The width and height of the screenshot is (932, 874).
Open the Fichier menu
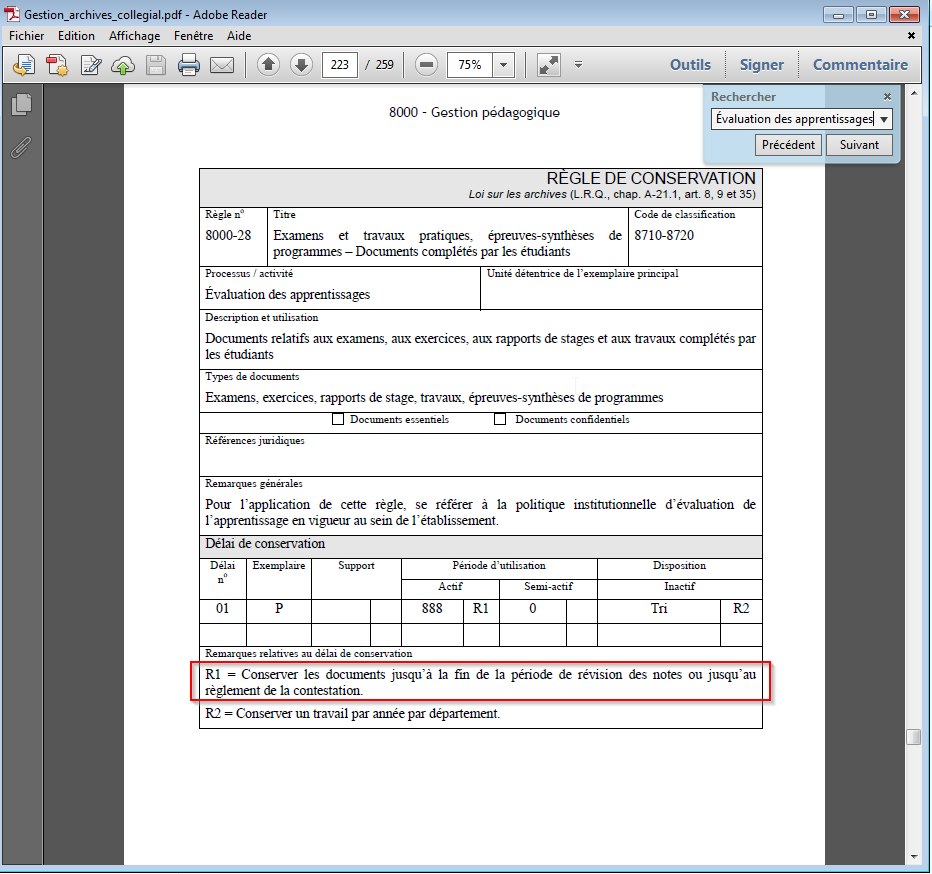coord(27,36)
